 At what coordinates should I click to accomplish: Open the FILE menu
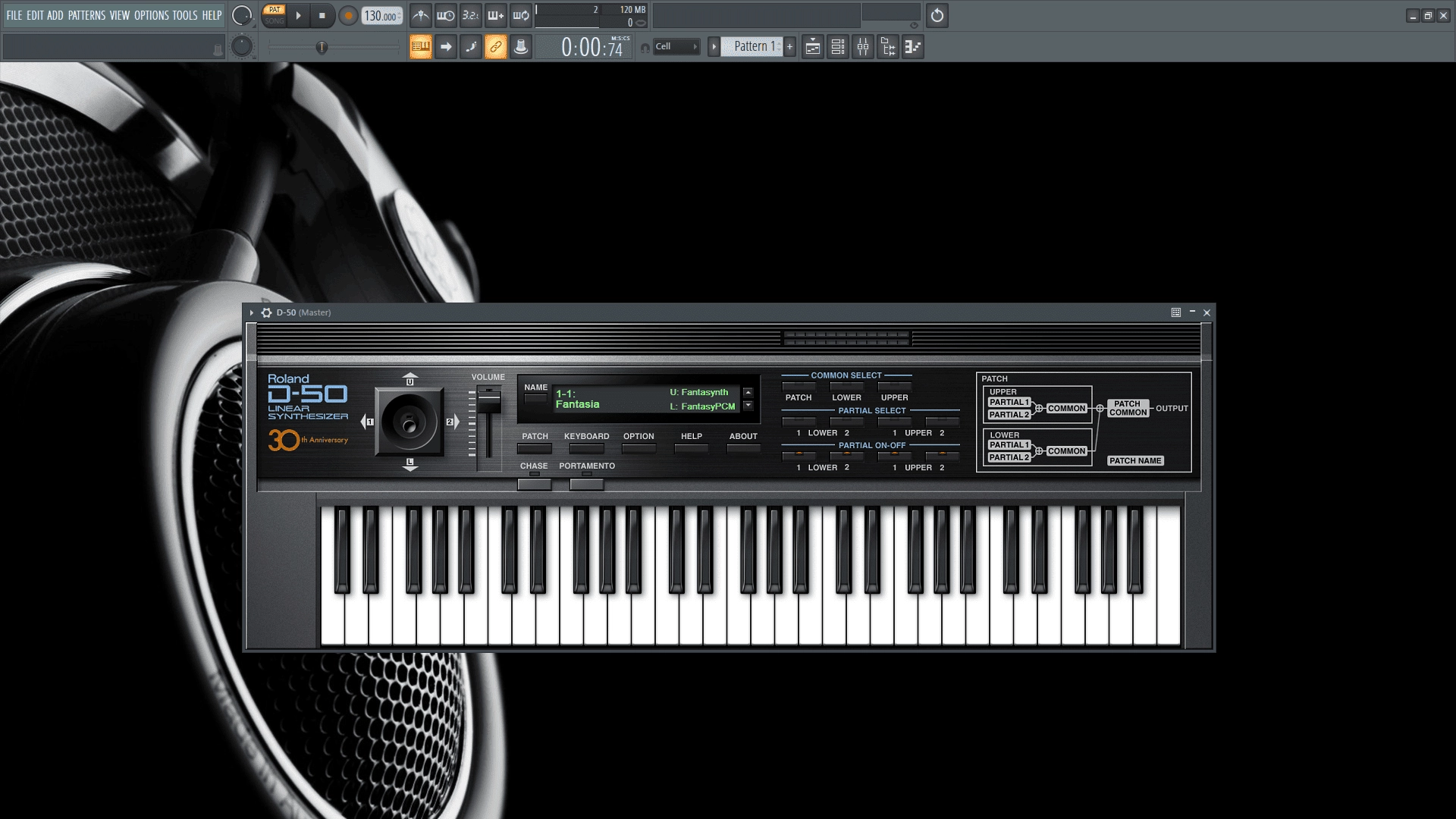click(14, 15)
